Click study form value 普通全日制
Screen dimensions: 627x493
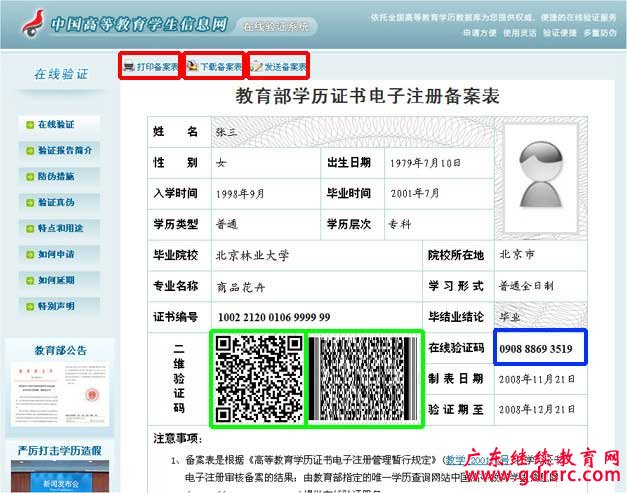coord(526,286)
